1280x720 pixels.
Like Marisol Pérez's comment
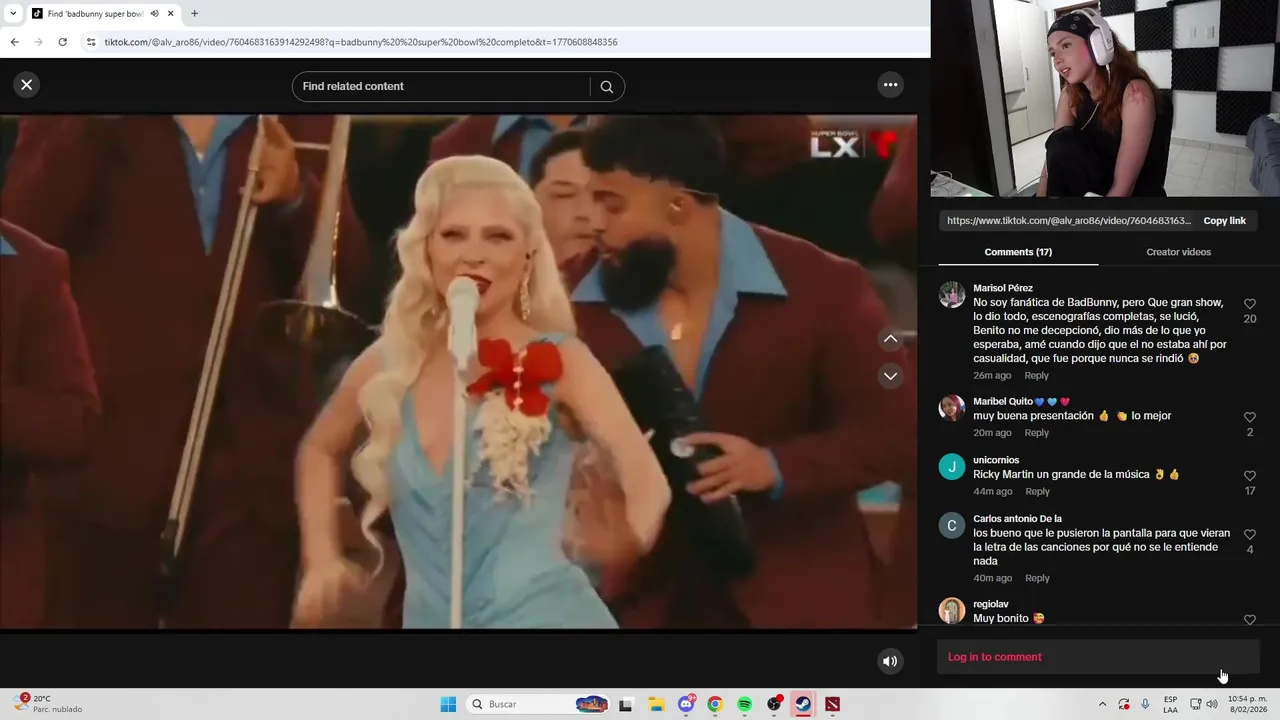1249,303
